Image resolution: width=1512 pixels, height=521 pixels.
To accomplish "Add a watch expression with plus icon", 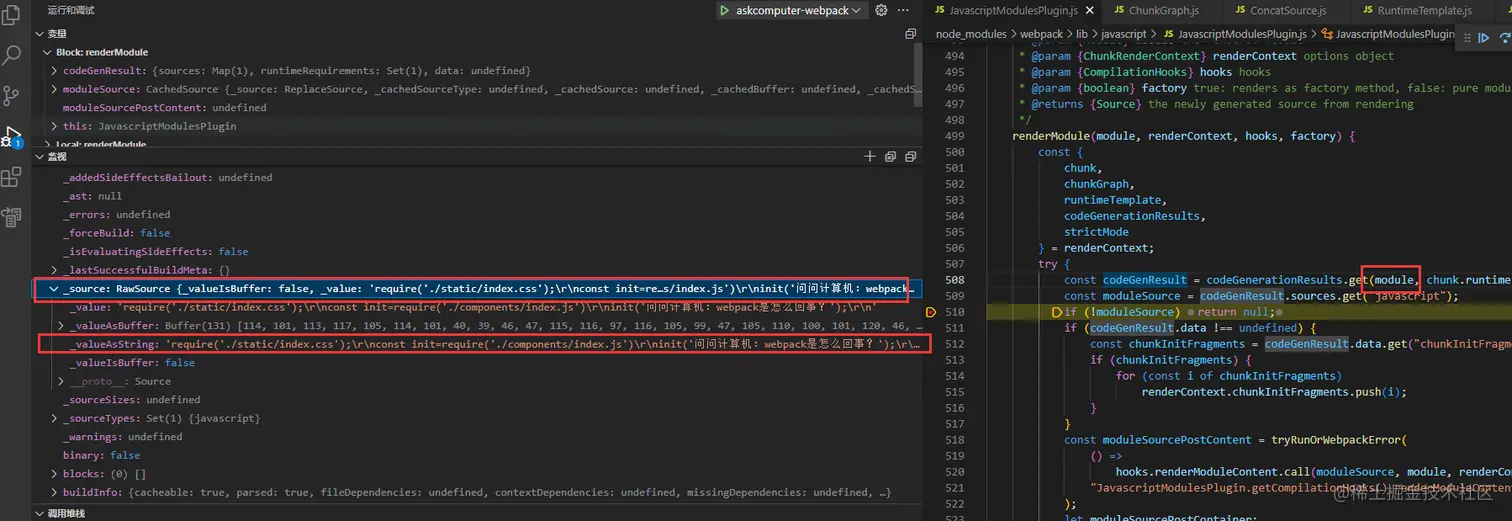I will click(x=869, y=157).
